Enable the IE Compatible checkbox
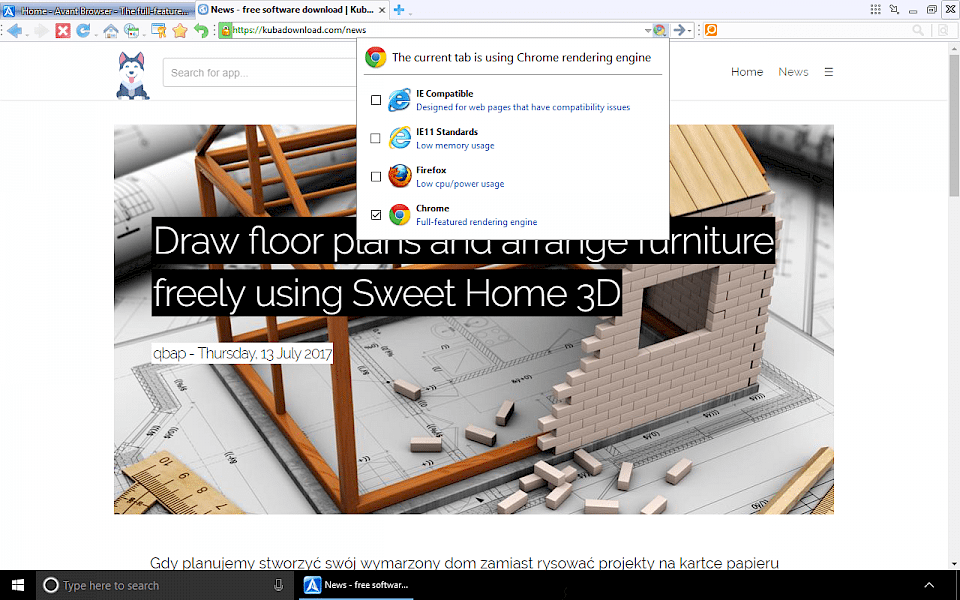 click(376, 100)
